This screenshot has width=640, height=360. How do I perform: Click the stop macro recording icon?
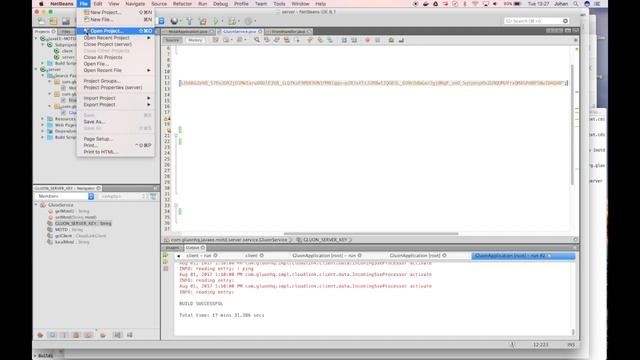point(378,40)
